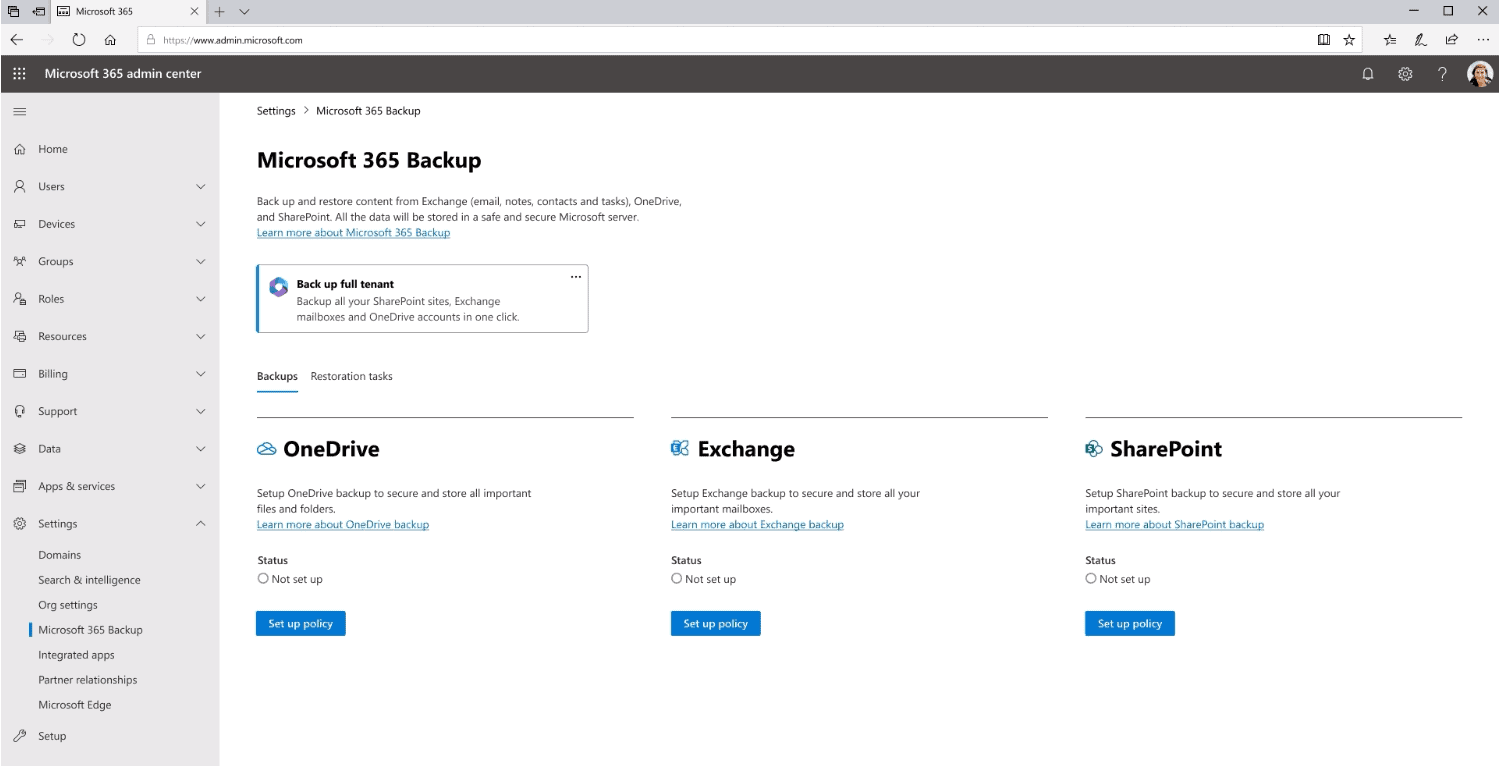The width and height of the screenshot is (1499, 766).
Task: Set up policy for SharePoint
Action: coord(1129,624)
